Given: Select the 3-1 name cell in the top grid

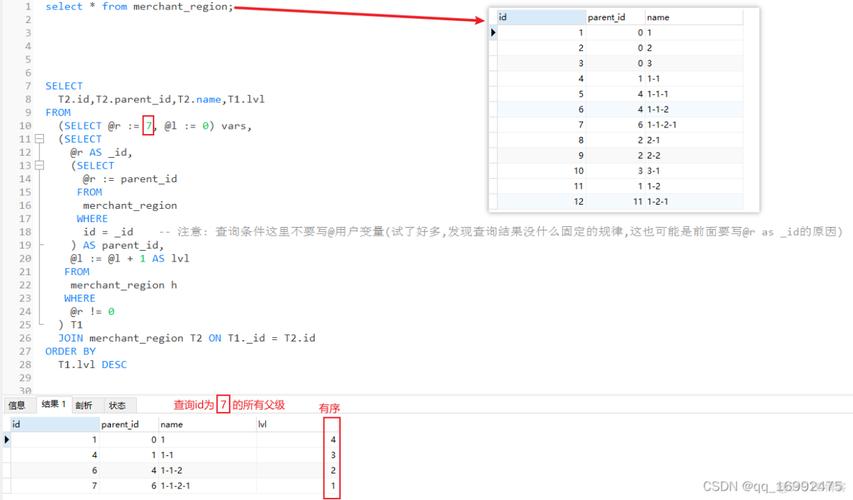Looking at the screenshot, I should point(694,171).
